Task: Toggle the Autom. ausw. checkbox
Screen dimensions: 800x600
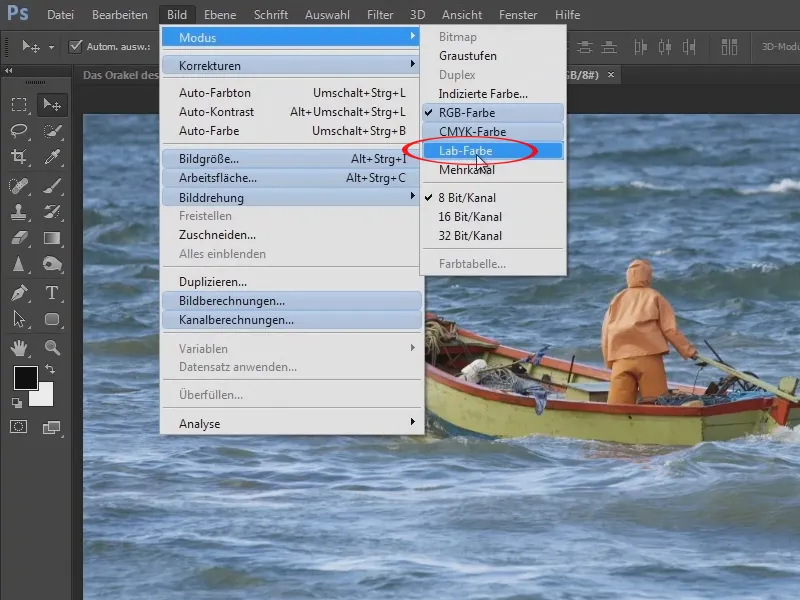Action: 76,46
